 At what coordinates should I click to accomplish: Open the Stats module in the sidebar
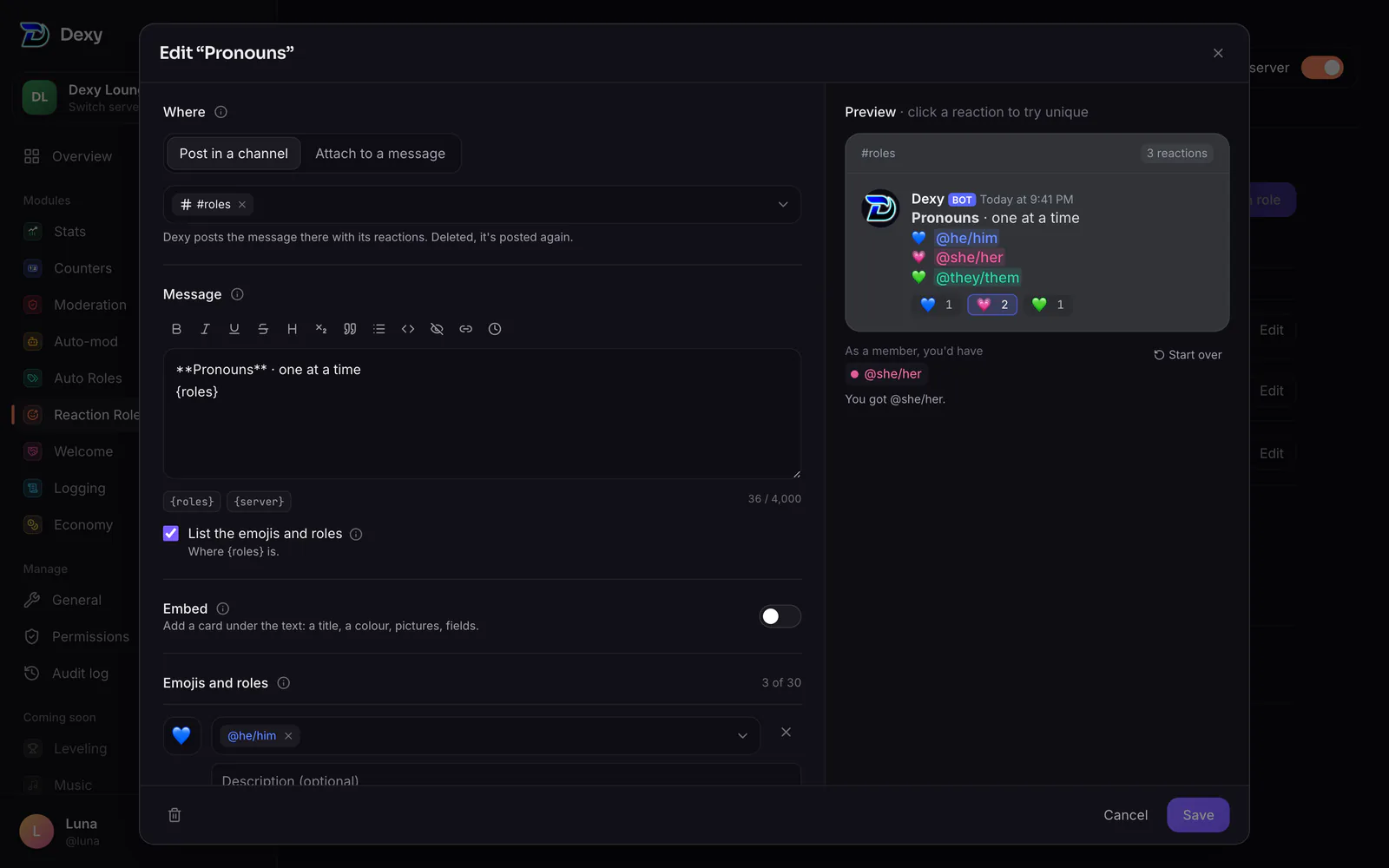pyautogui.click(x=69, y=232)
